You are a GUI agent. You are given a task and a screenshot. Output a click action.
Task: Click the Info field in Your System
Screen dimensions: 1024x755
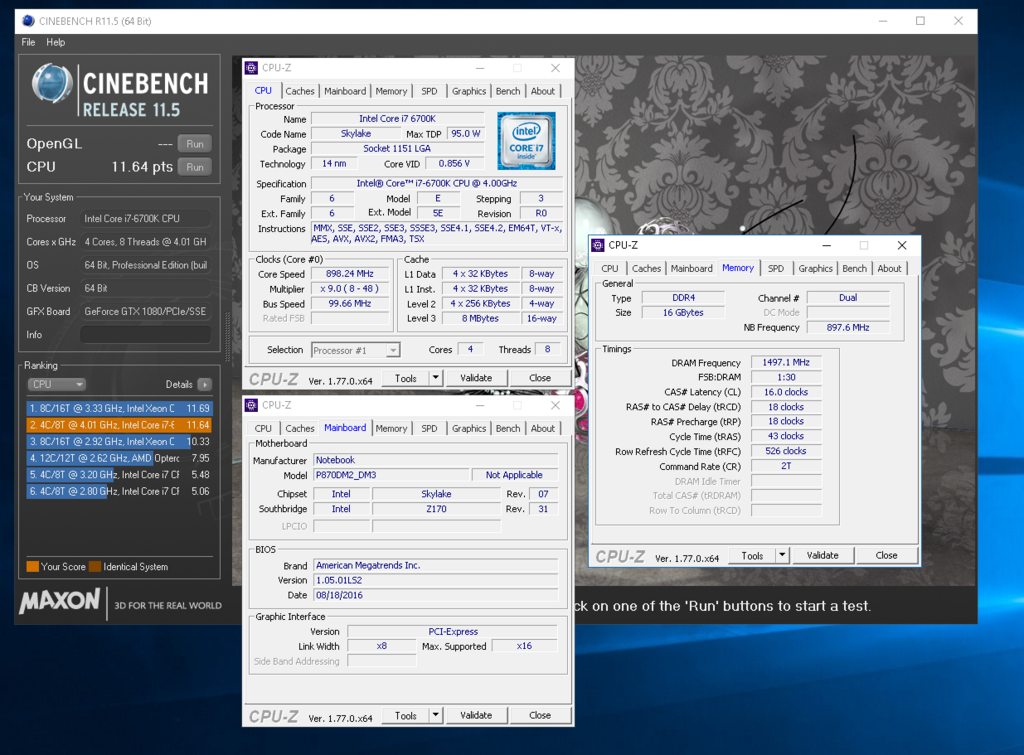[x=146, y=335]
